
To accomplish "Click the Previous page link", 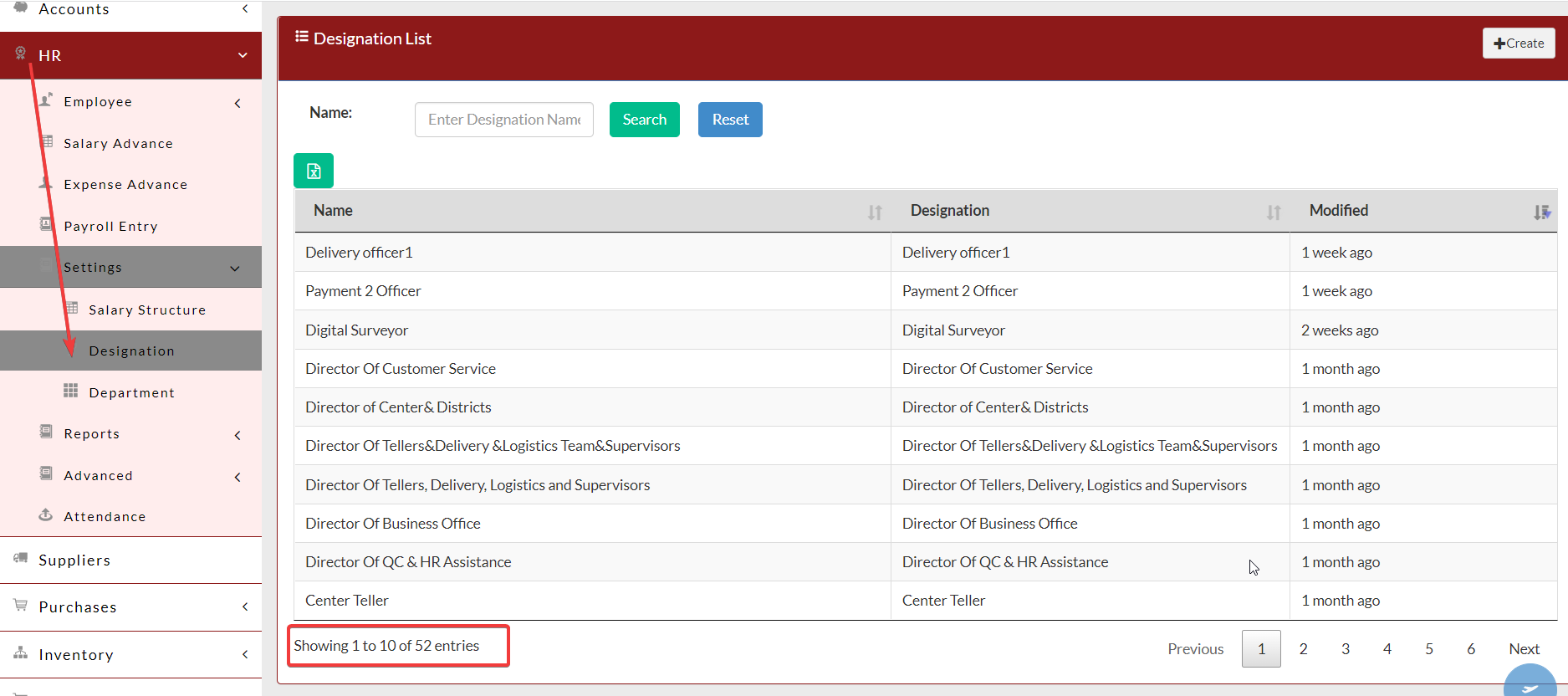I will pos(1196,648).
